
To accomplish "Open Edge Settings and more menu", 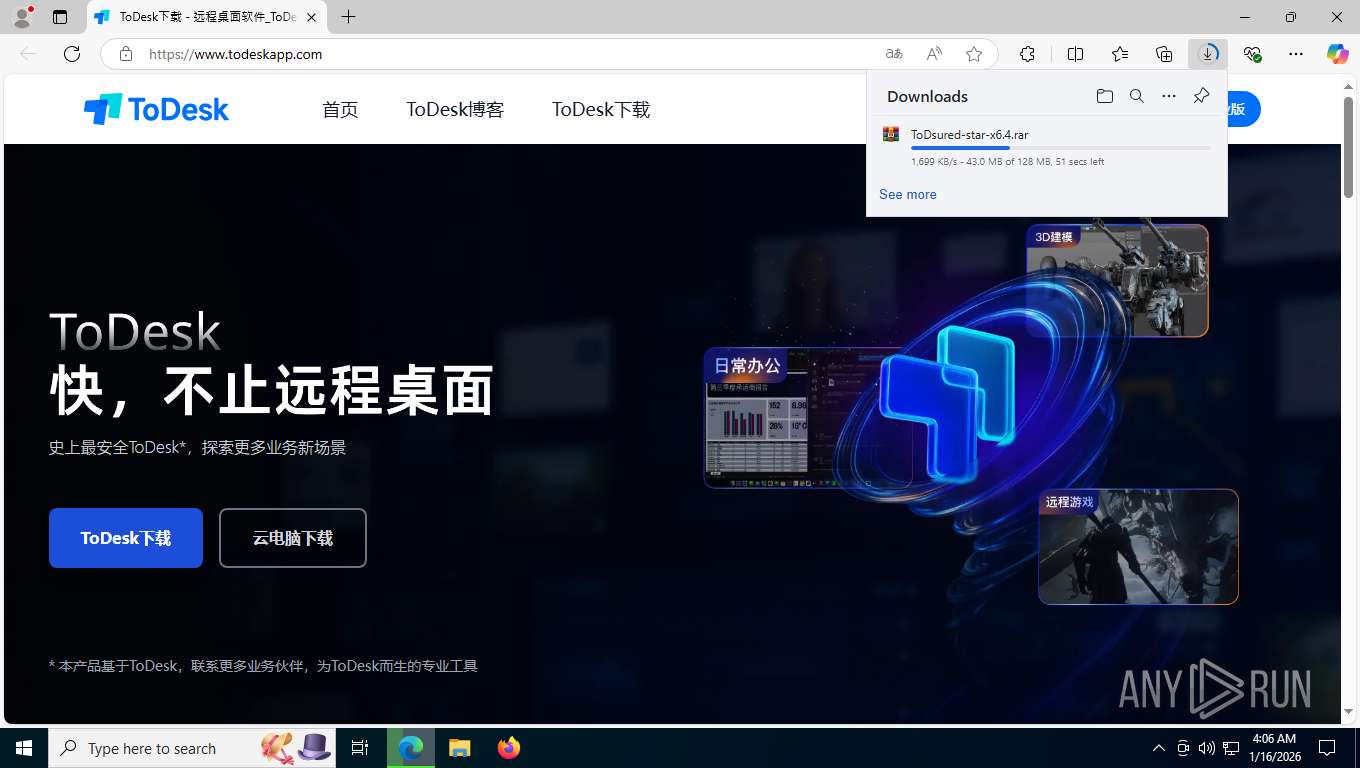I will (1296, 54).
